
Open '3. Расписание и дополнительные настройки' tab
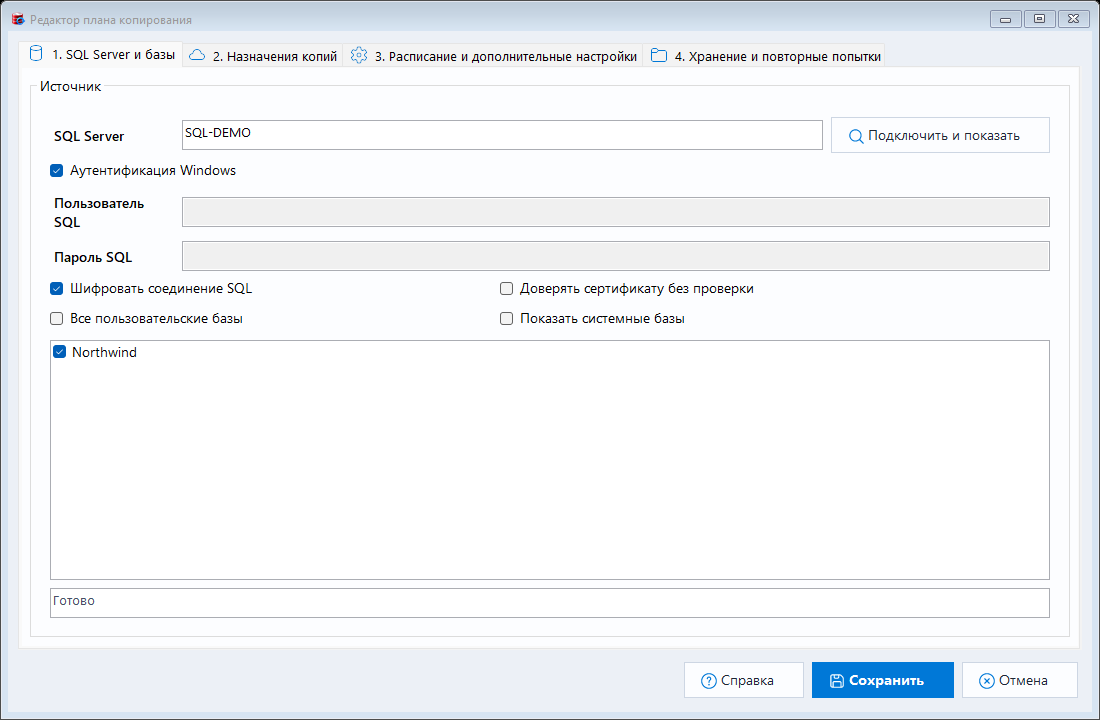tap(492, 56)
